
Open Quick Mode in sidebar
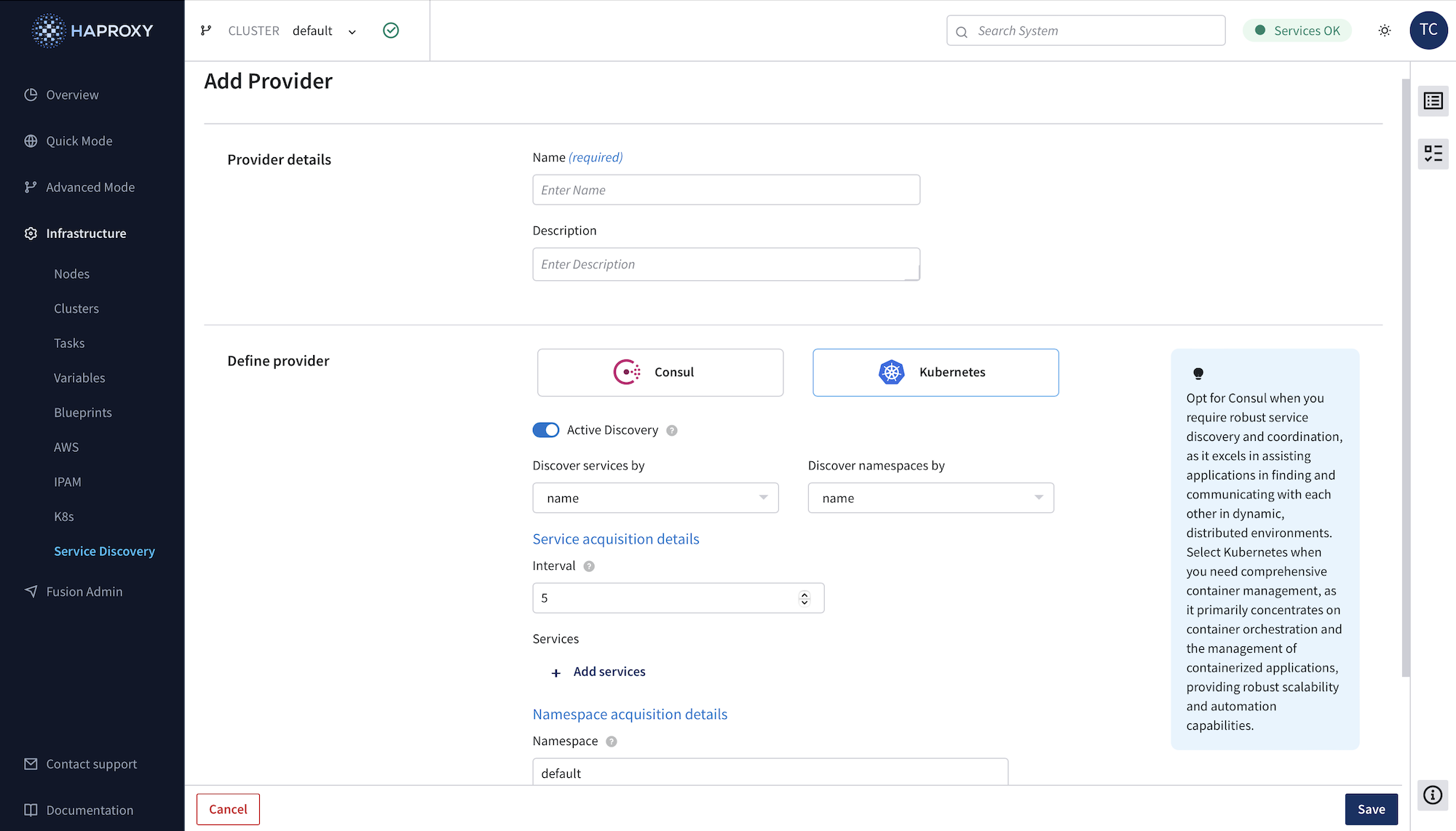79,141
